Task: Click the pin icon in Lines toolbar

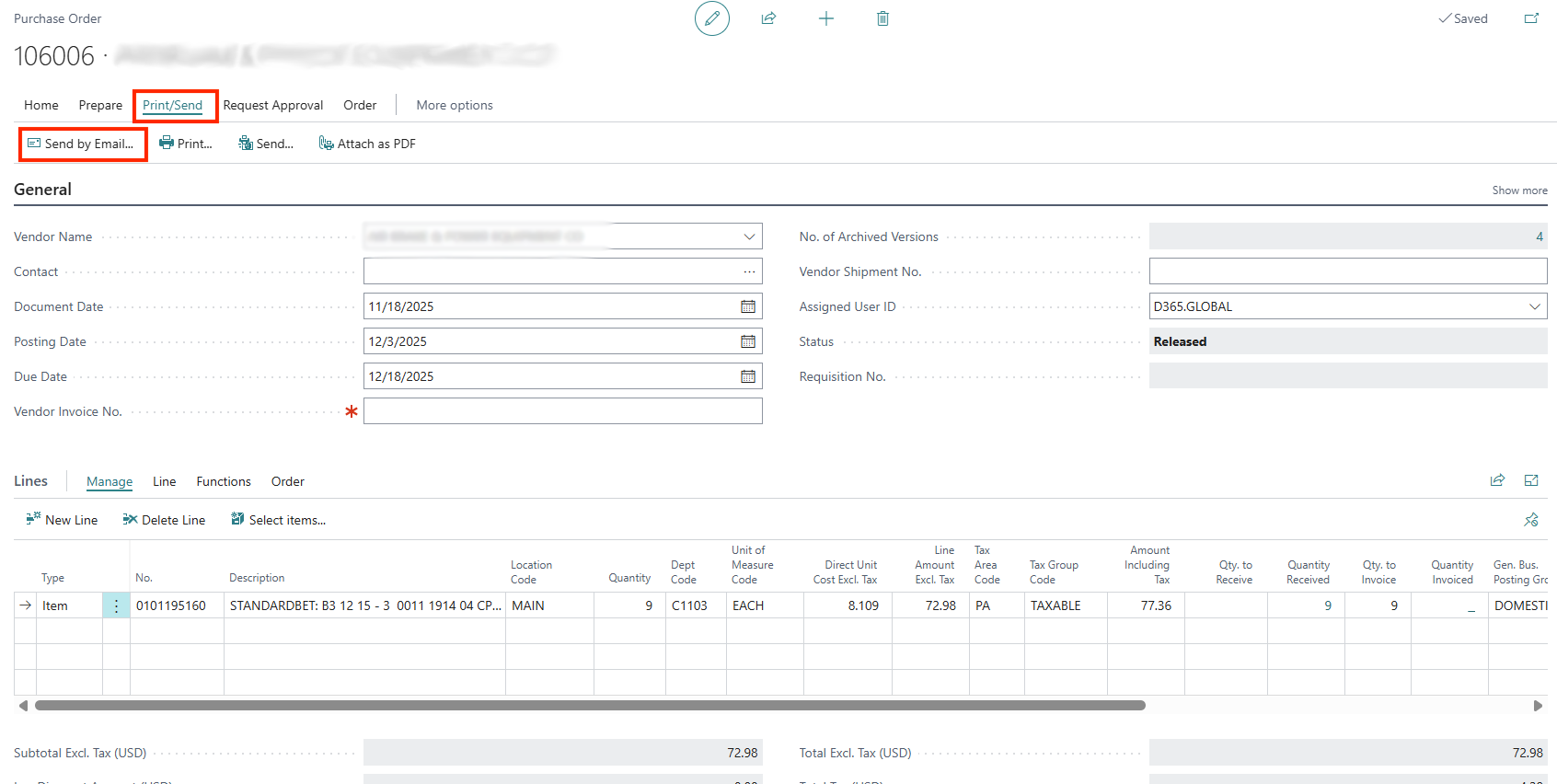Action: [x=1531, y=520]
